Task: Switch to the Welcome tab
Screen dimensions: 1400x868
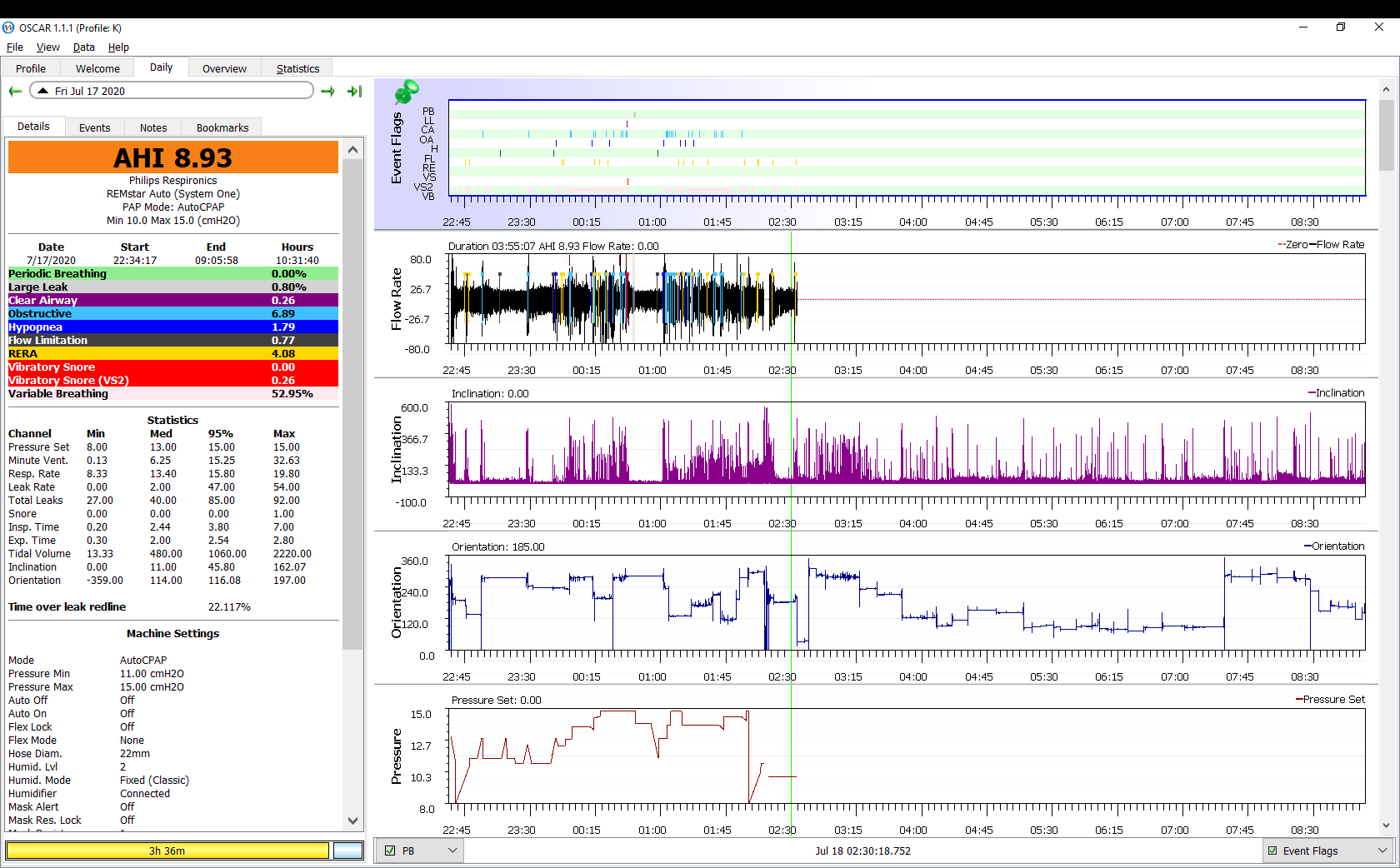Action: point(97,68)
